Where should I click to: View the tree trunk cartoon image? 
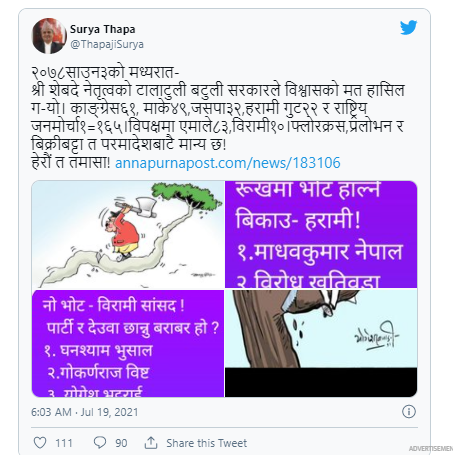[321, 343]
